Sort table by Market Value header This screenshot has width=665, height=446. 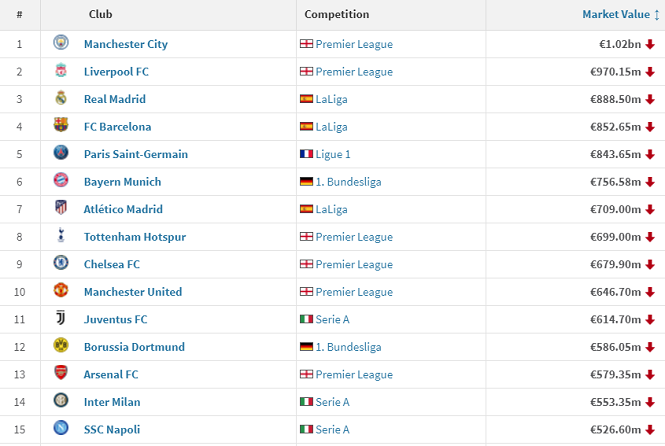[x=616, y=14]
